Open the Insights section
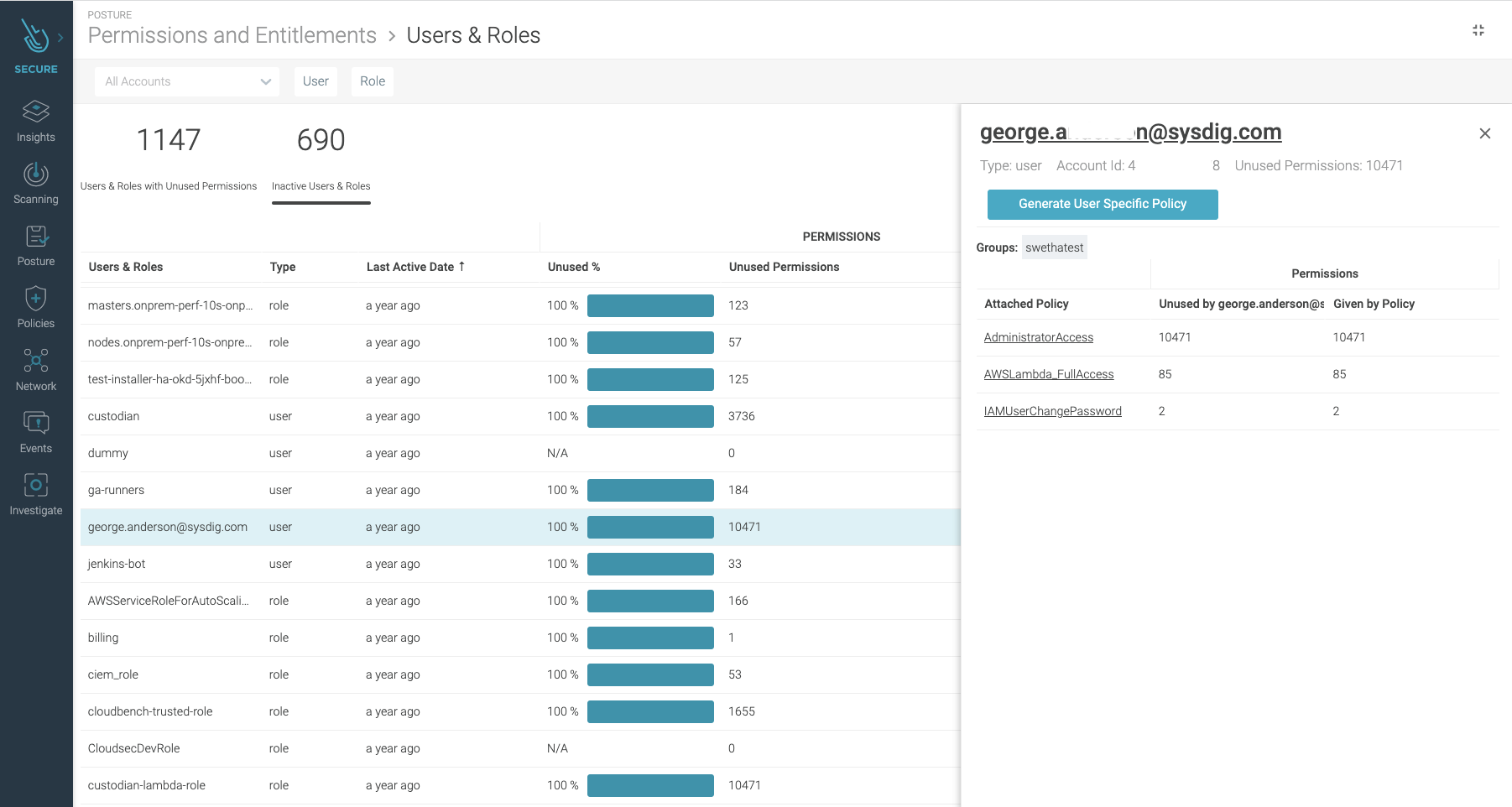The height and width of the screenshot is (807, 1512). pos(36,122)
